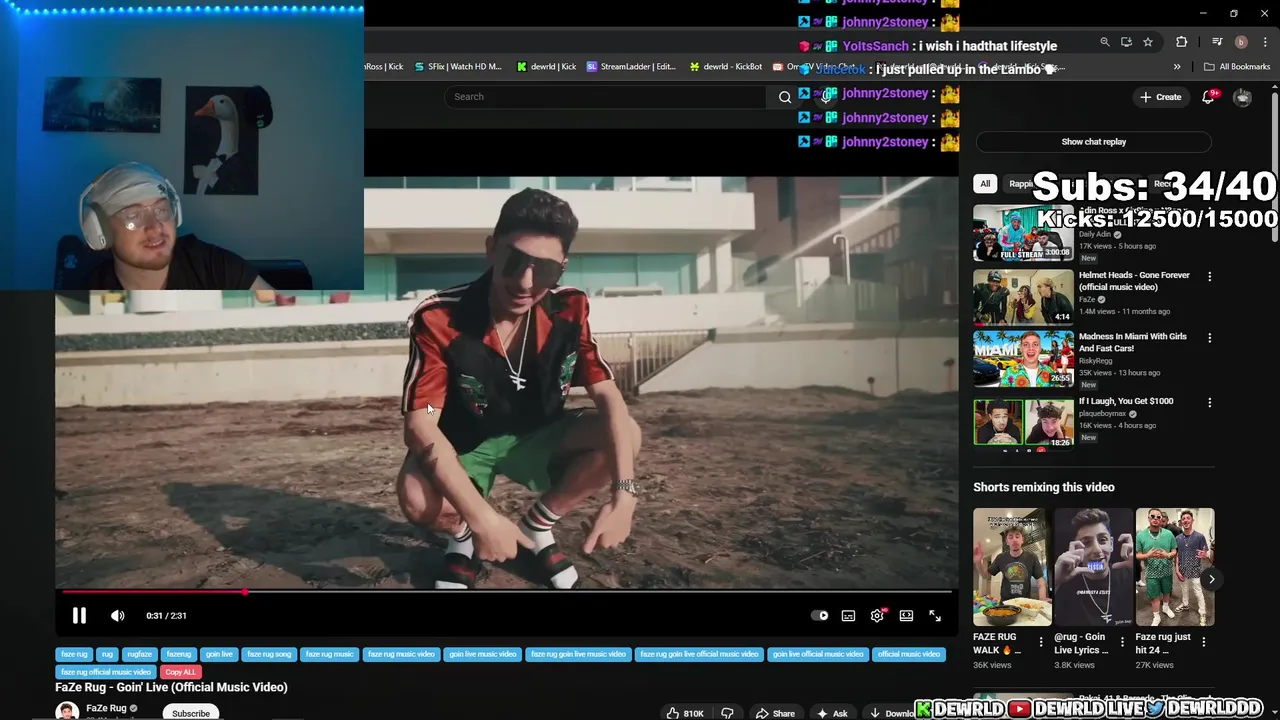Screen dimensions: 1280x720
Task: Open the YouTube account avatar menu
Action: pos(1242,97)
